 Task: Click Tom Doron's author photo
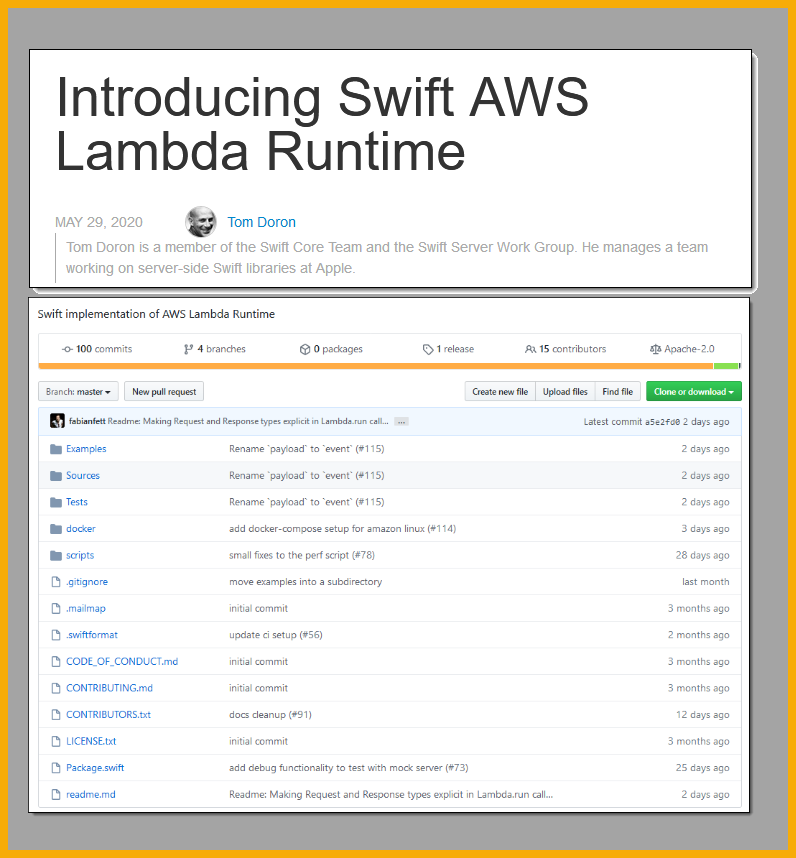201,222
